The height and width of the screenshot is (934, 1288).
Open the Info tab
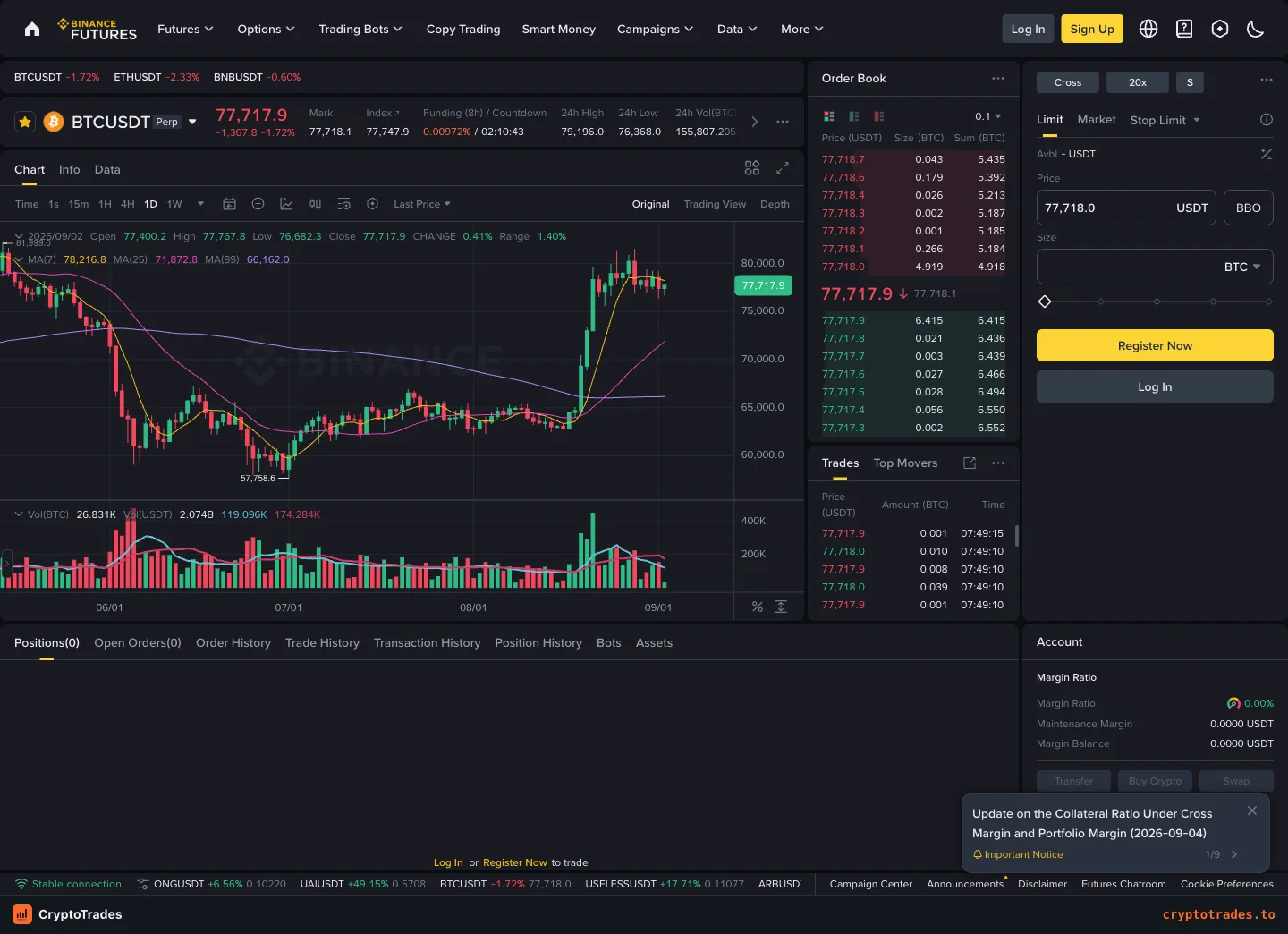pyautogui.click(x=70, y=169)
